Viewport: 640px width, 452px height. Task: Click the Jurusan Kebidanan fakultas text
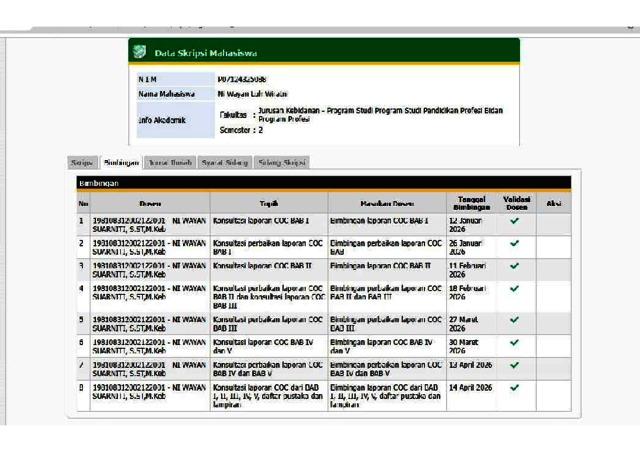(x=380, y=115)
